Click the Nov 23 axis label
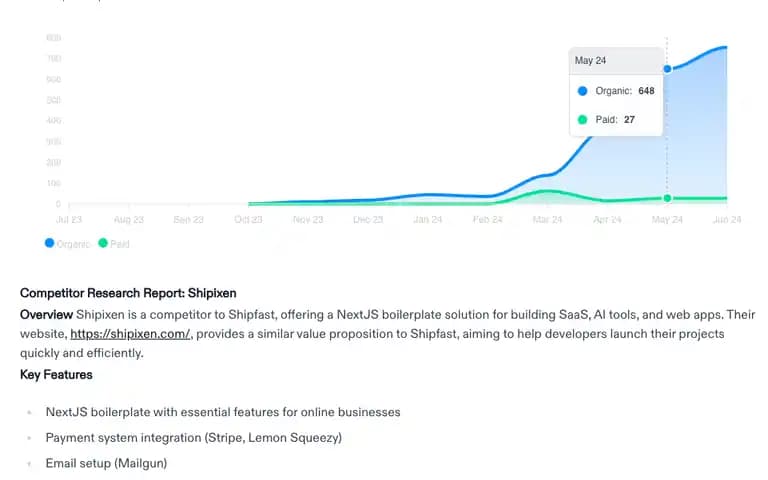The height and width of the screenshot is (480, 768). [308, 219]
